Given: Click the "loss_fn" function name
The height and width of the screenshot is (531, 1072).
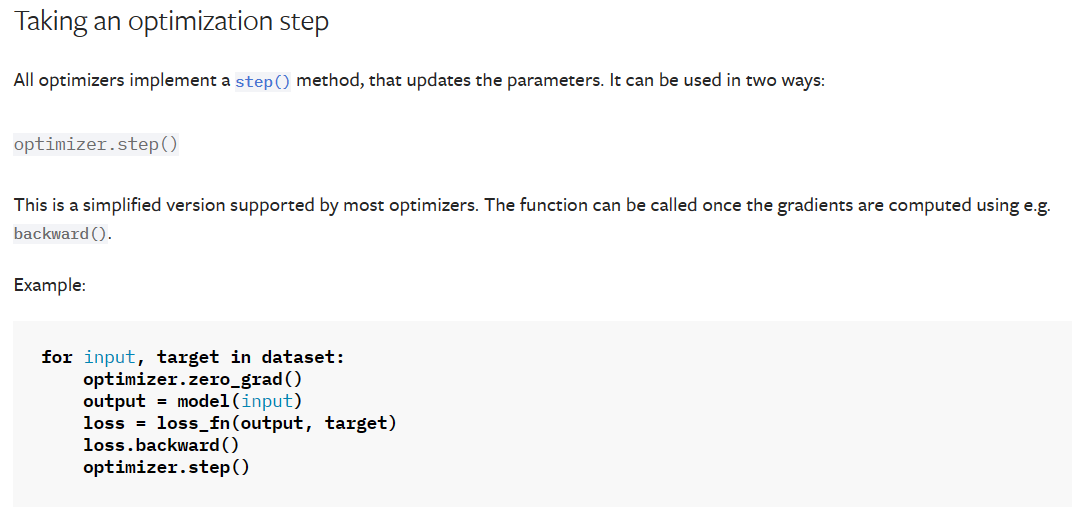Looking at the screenshot, I should tap(193, 423).
